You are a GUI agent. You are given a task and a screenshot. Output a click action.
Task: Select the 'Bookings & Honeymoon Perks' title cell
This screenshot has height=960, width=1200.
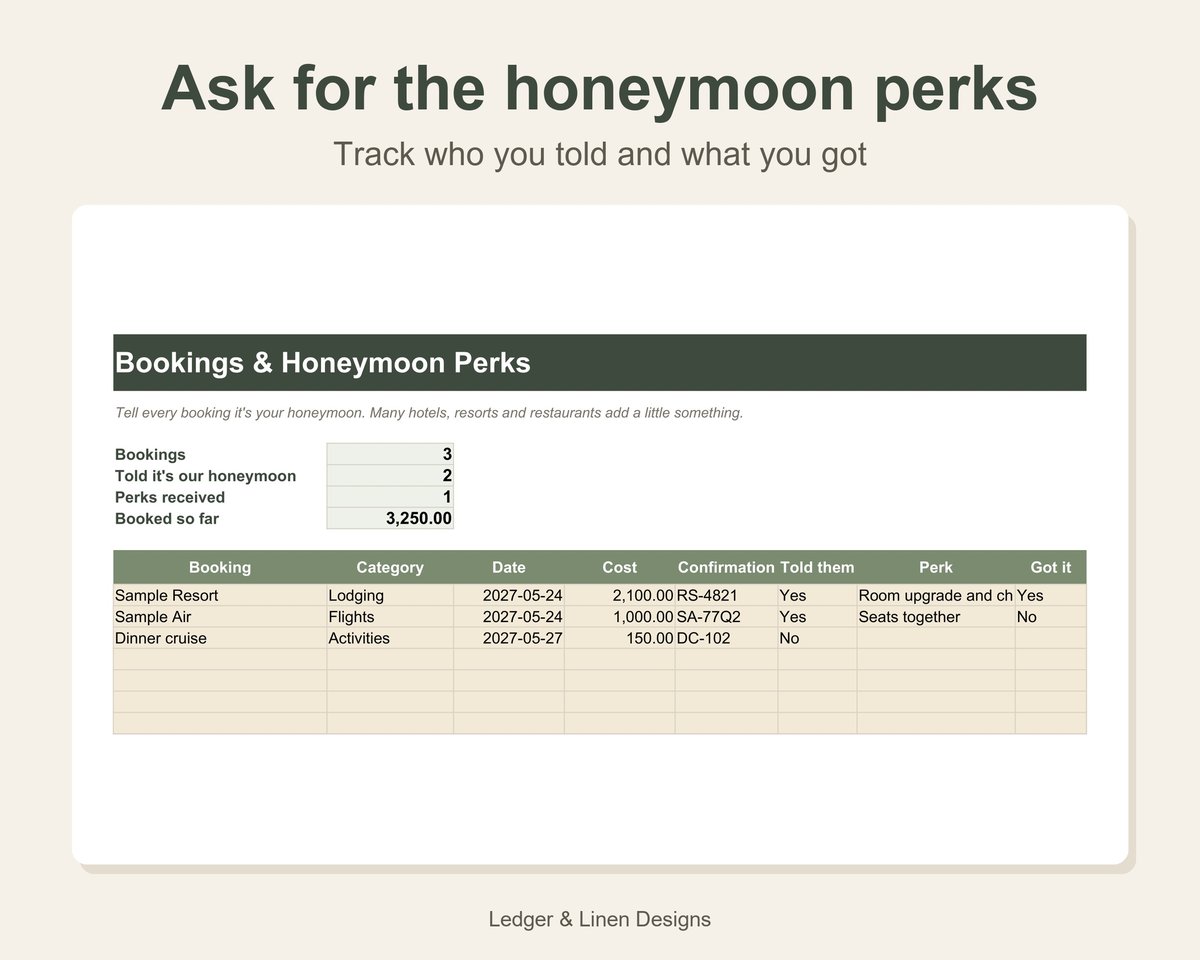[x=599, y=362]
